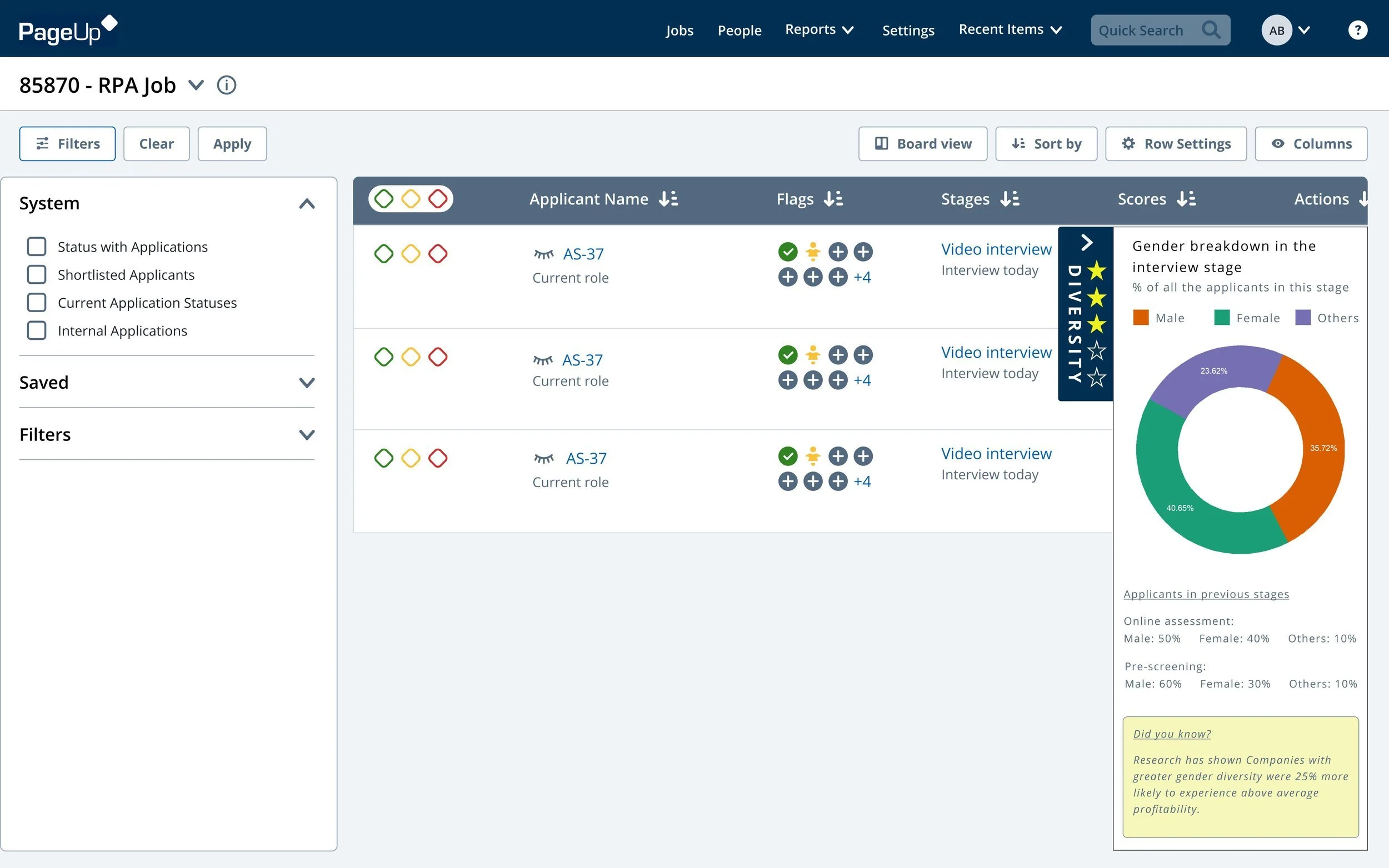
Task: Collapse the Diversity panel with arrow icon
Action: (1086, 242)
